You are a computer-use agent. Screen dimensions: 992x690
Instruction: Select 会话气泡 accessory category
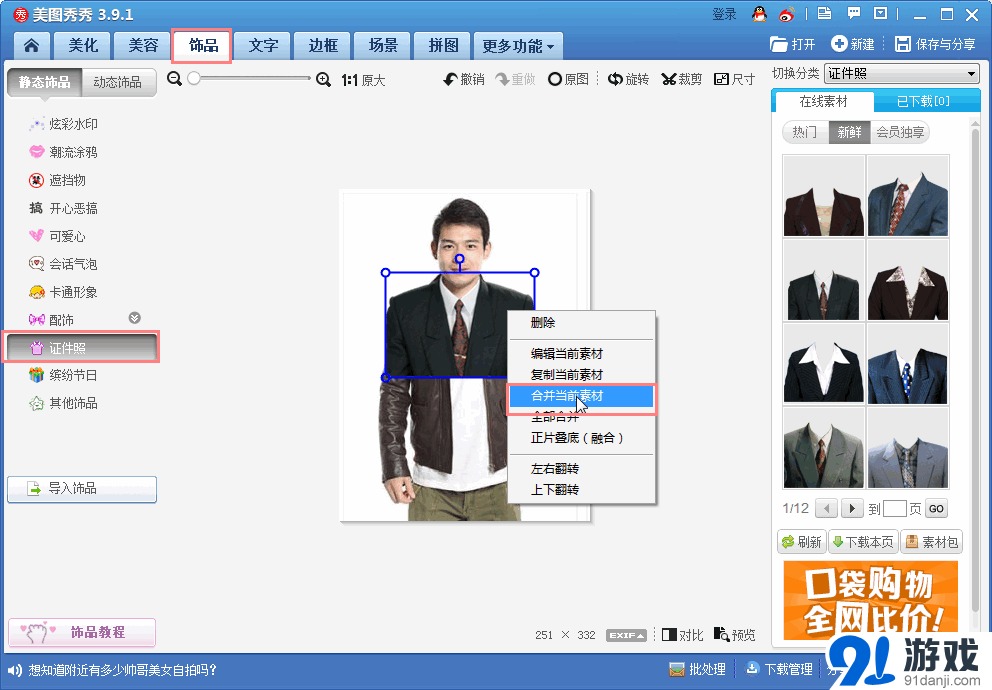pyautogui.click(x=63, y=264)
